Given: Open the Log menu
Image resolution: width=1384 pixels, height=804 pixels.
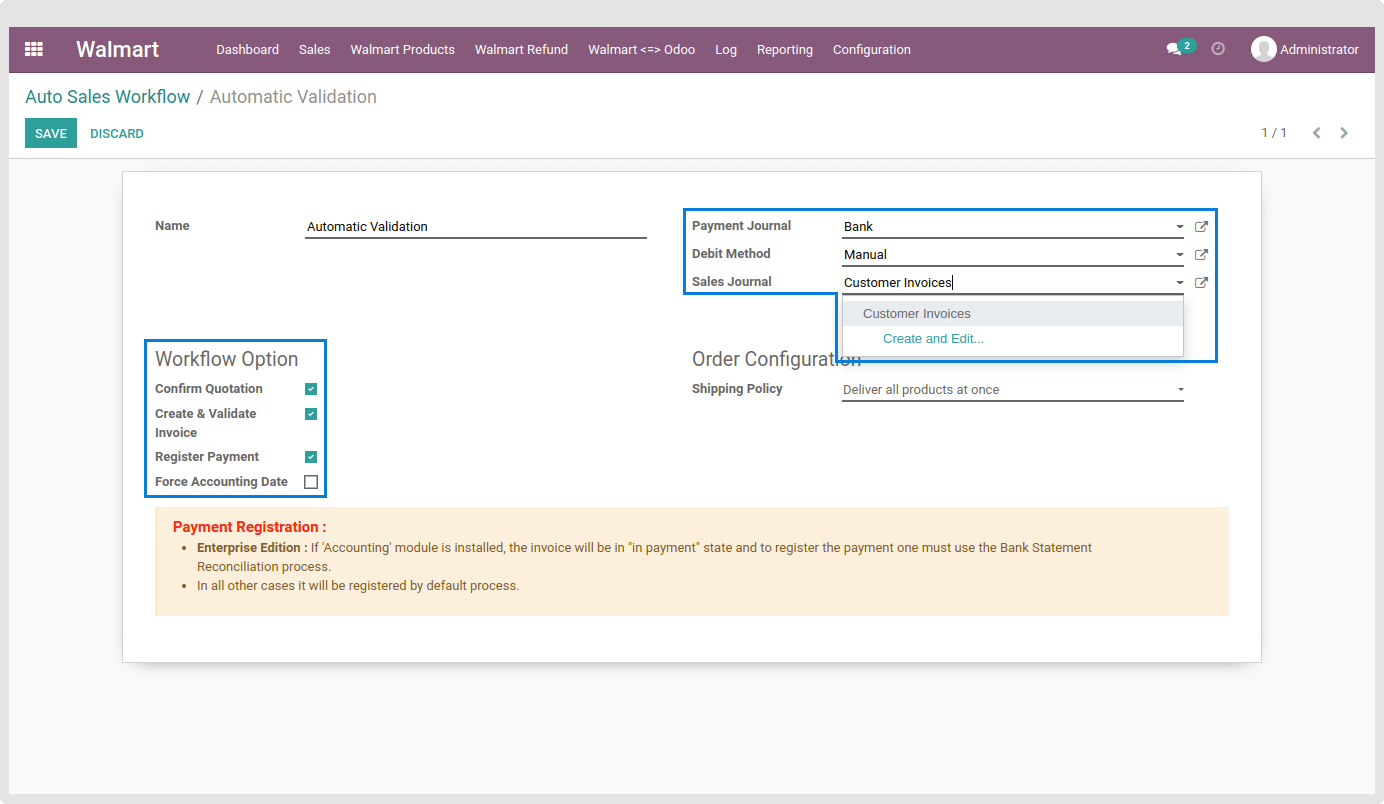Looking at the screenshot, I should pos(726,49).
